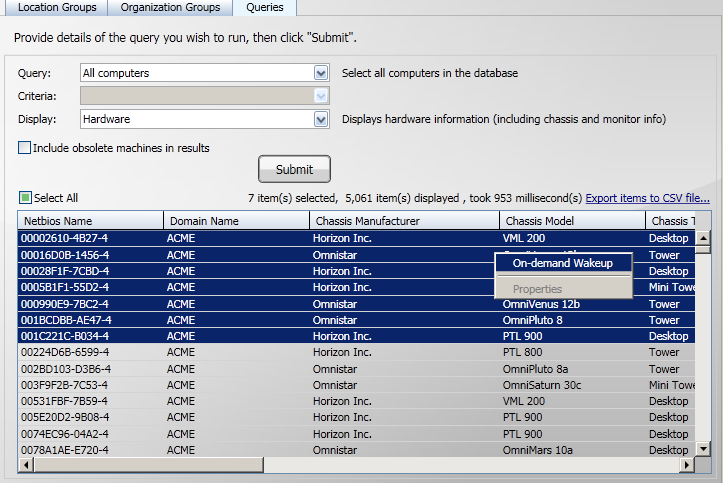Screen dimensions: 723x483
Task: Click the Chassis Manufacturer column header
Action: [404, 221]
